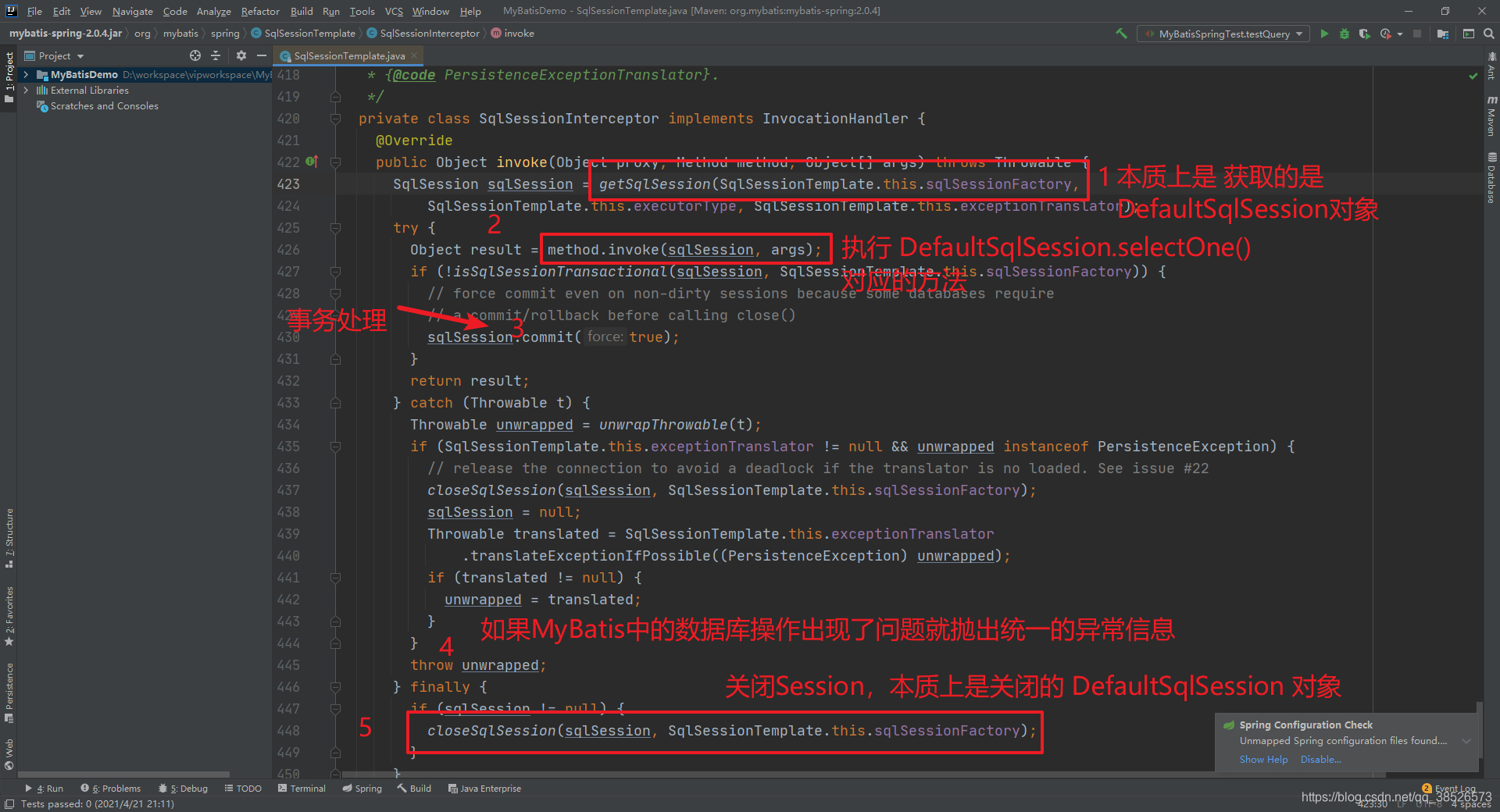Viewport: 1500px width, 812px height.
Task: Open the Project Structure dialog icon
Action: 1443,34
